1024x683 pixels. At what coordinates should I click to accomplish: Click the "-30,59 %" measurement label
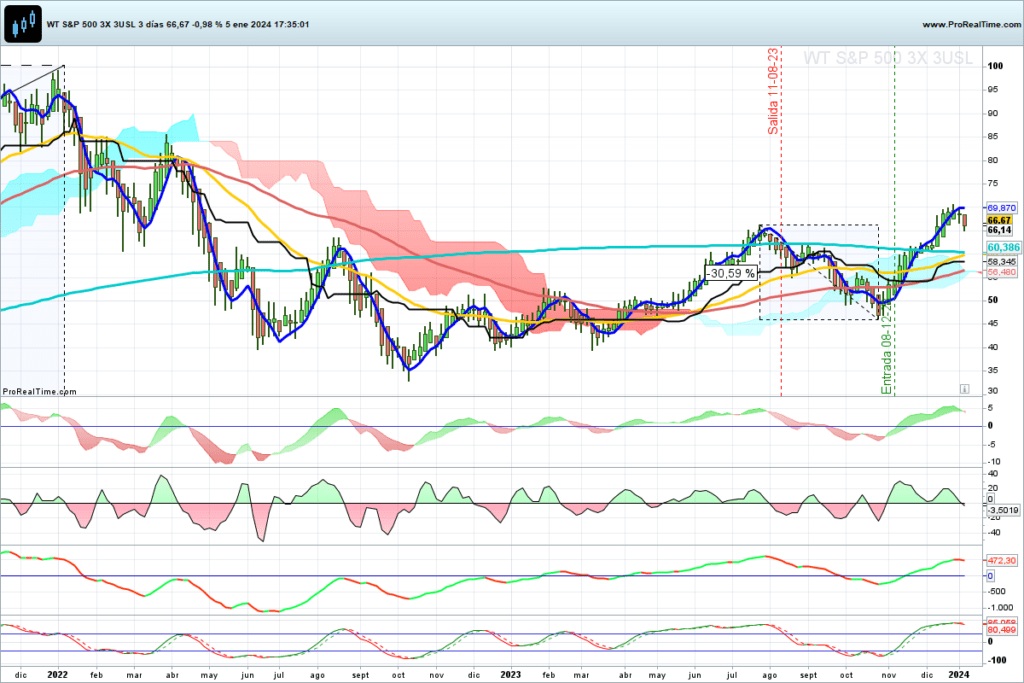point(731,274)
